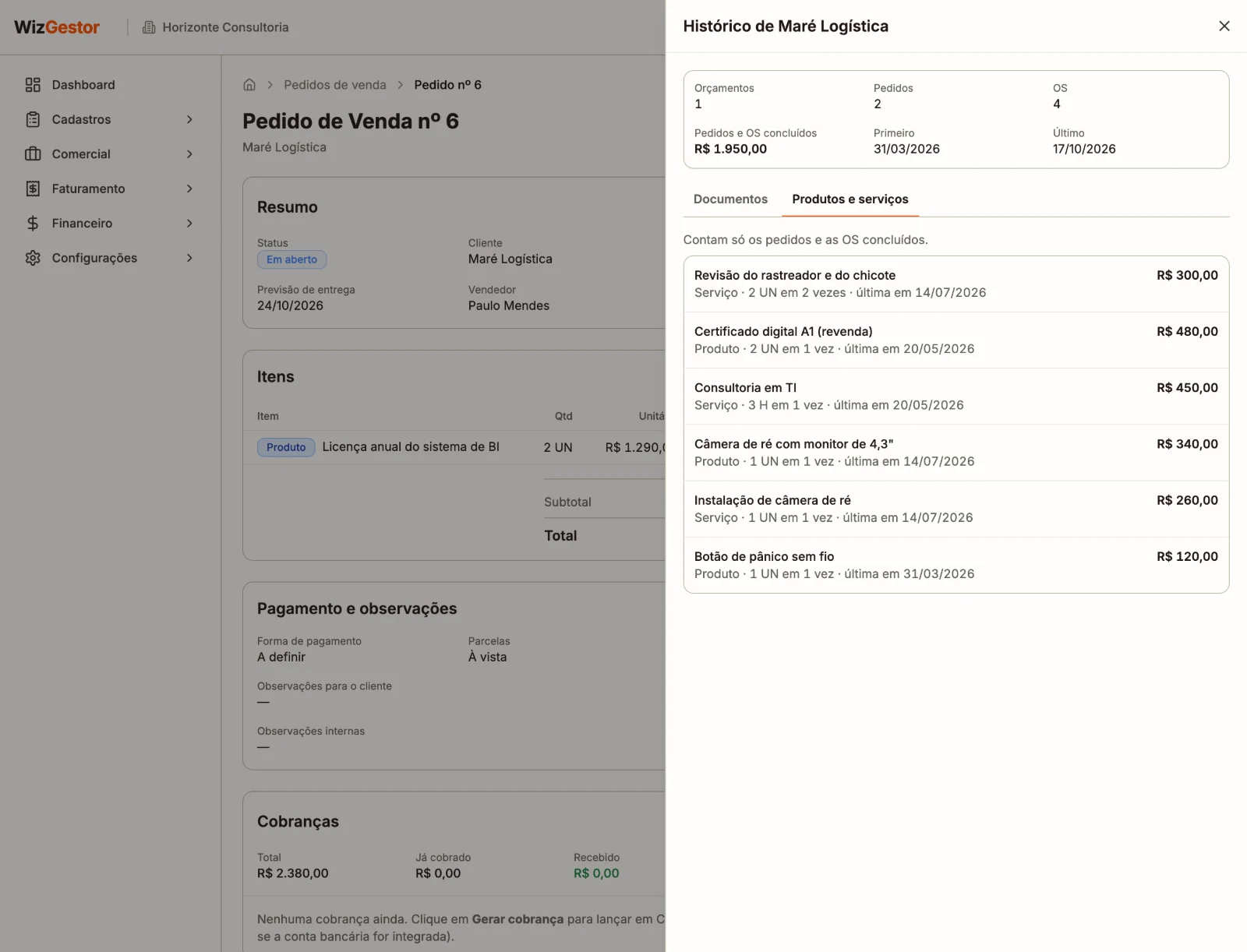The image size is (1247, 952).
Task: Click the Configurações gear icon
Action: point(33,258)
